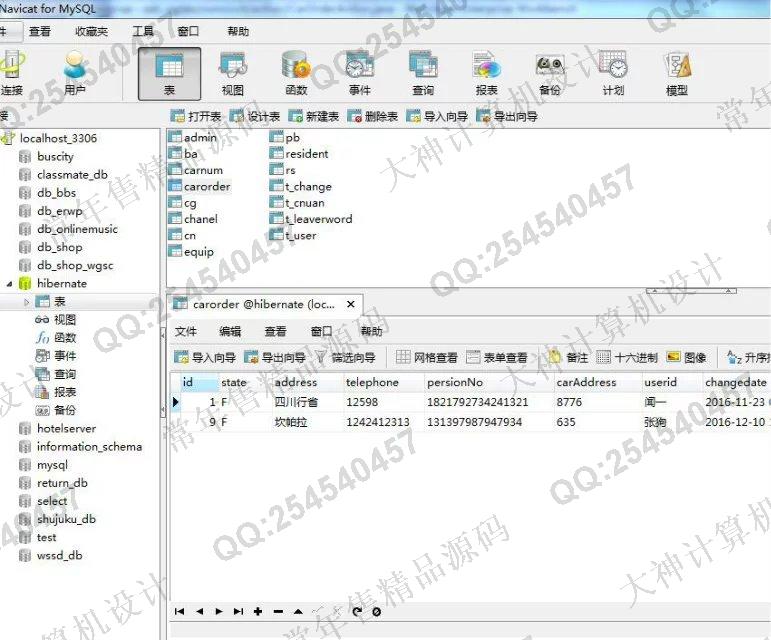Click the stop button in record navigator
Image resolution: width=771 pixels, height=640 pixels.
tap(377, 611)
